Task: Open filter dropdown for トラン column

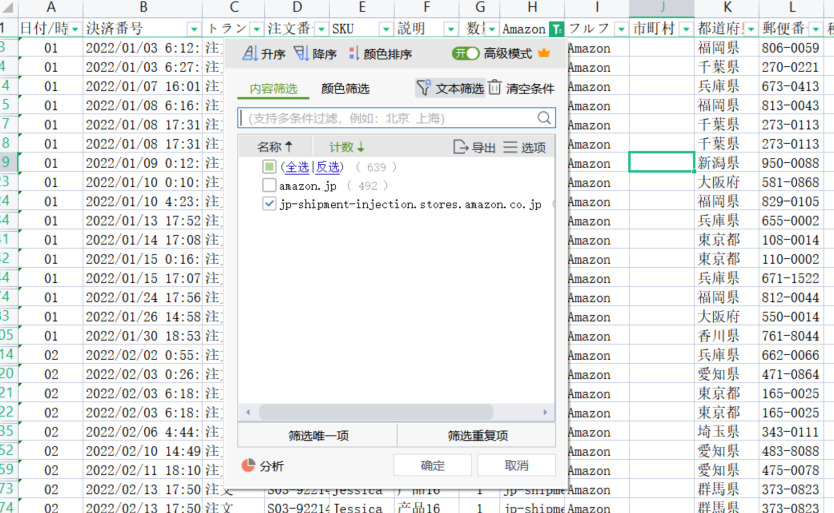Action: tap(256, 29)
